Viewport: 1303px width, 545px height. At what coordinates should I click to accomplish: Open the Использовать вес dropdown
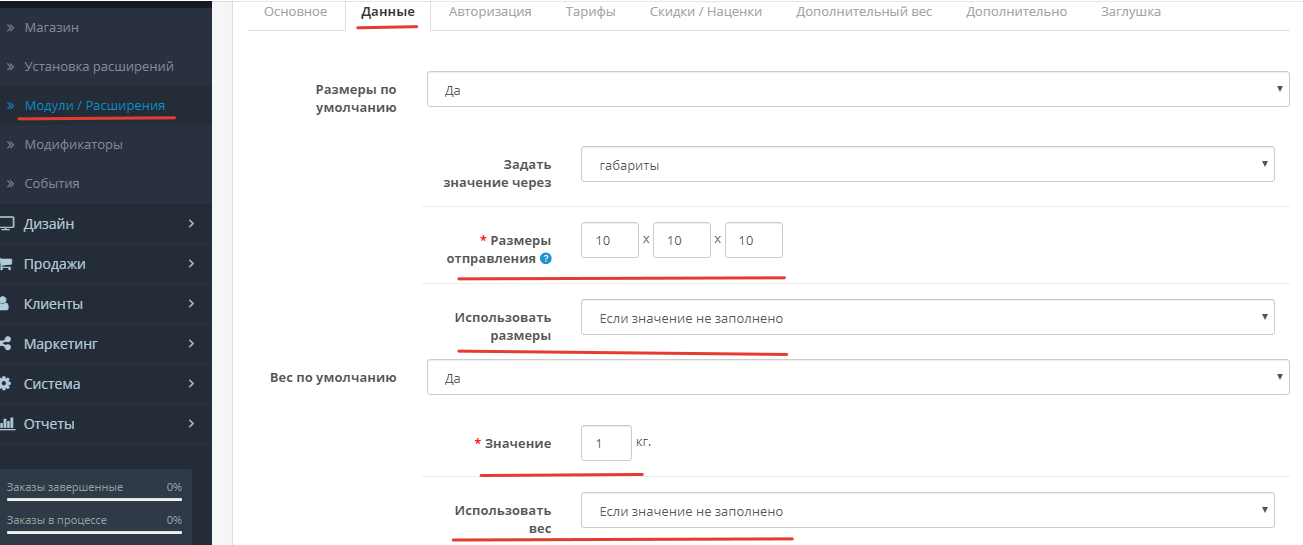point(927,511)
